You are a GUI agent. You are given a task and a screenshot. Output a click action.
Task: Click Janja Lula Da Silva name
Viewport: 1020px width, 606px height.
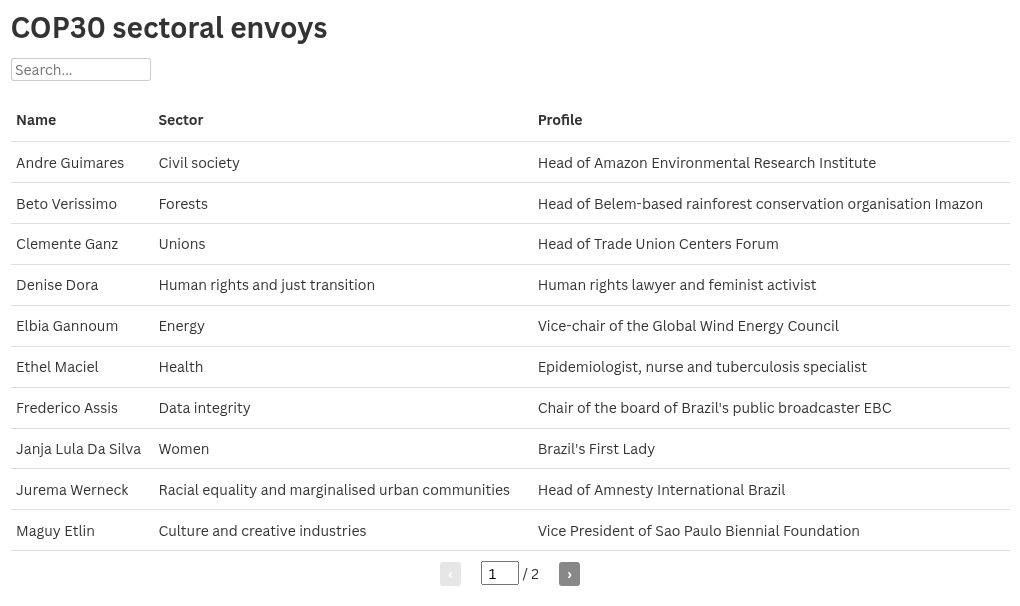coord(79,449)
